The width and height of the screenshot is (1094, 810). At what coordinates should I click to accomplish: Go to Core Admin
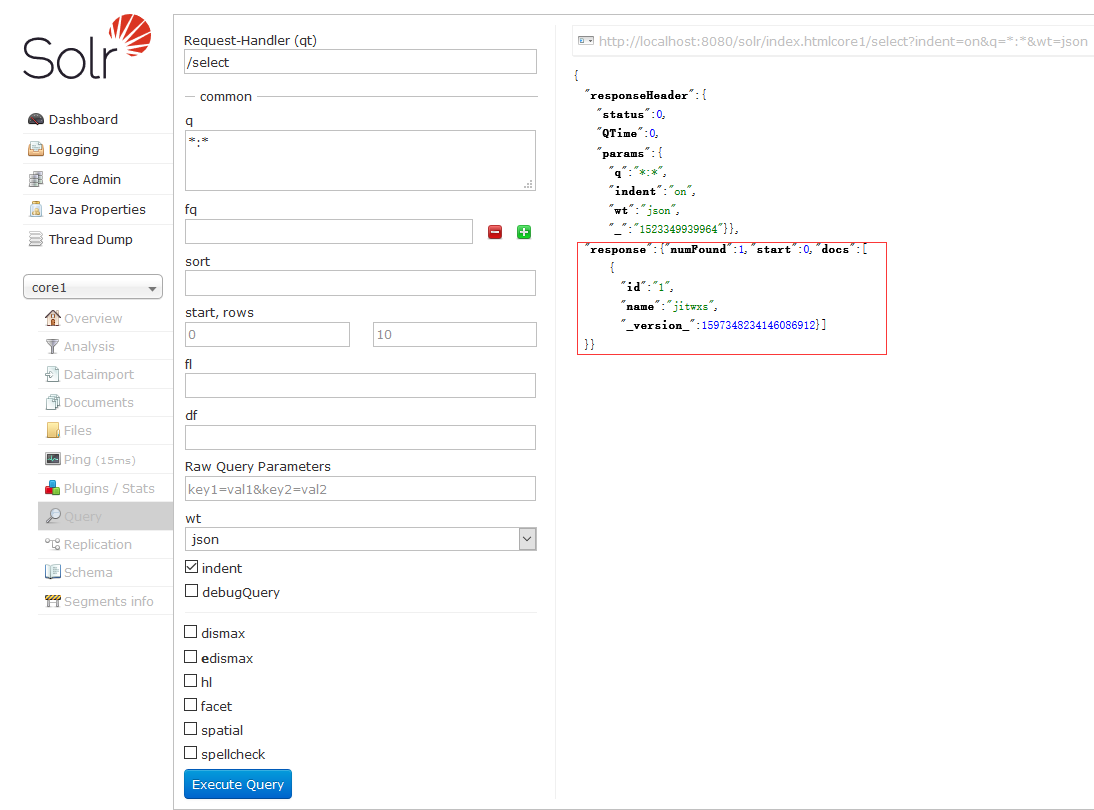85,179
